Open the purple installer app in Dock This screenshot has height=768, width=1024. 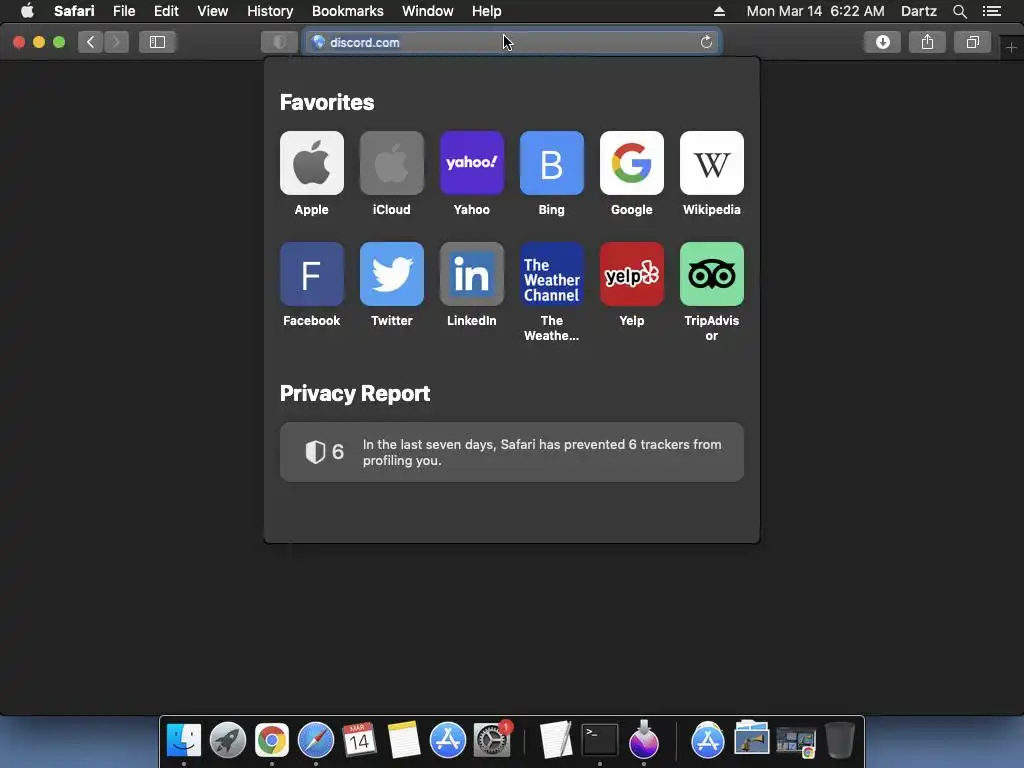click(x=644, y=740)
